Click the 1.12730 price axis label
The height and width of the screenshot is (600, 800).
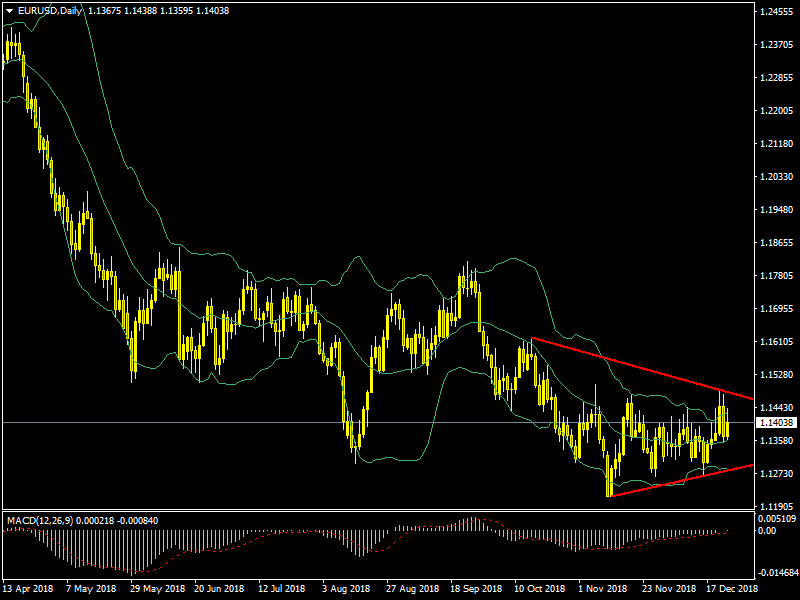tap(775, 474)
